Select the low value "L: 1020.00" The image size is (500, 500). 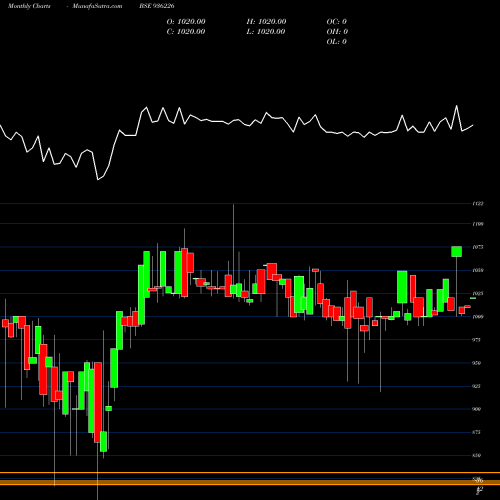(266, 32)
